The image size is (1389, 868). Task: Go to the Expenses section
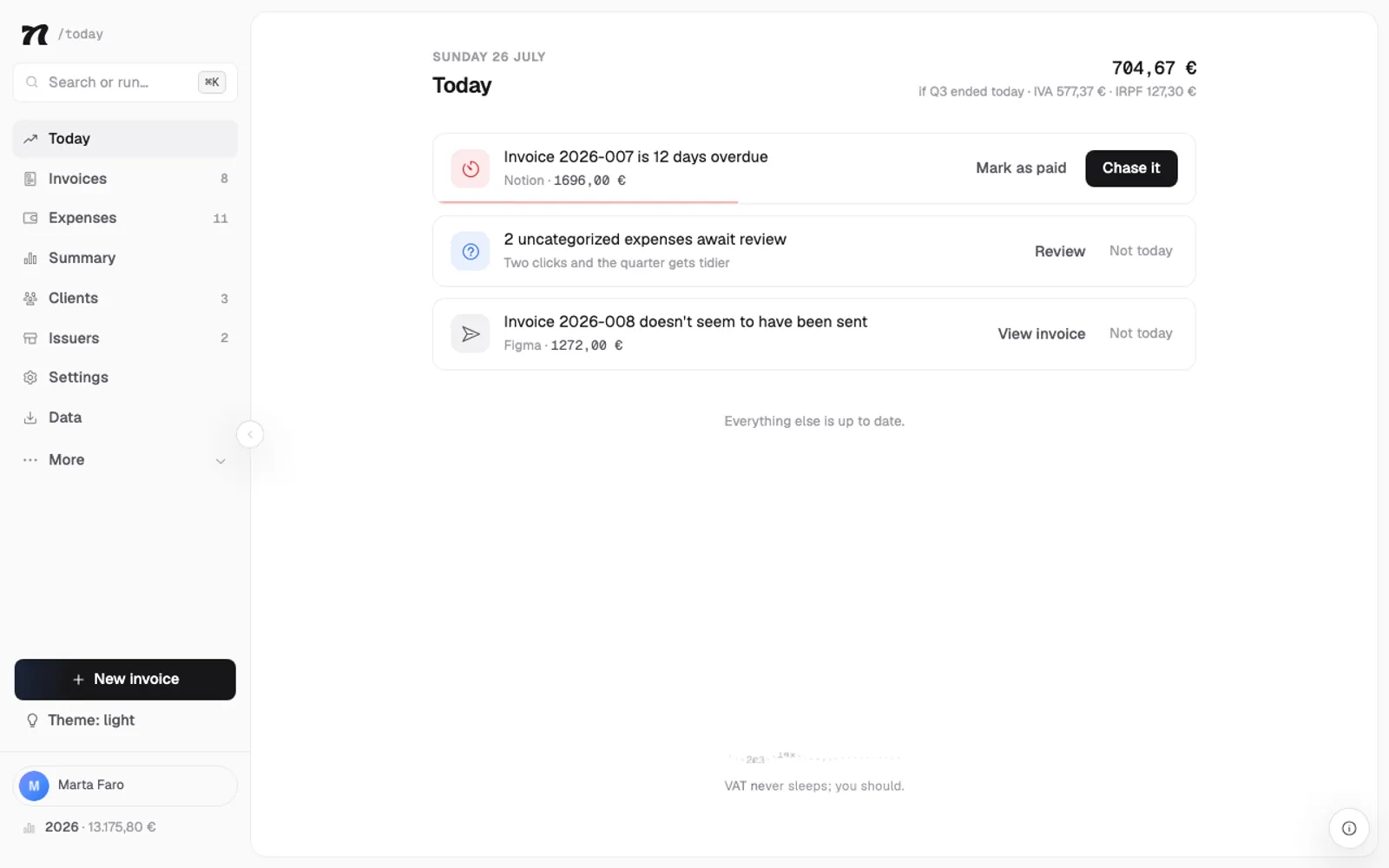[125, 218]
